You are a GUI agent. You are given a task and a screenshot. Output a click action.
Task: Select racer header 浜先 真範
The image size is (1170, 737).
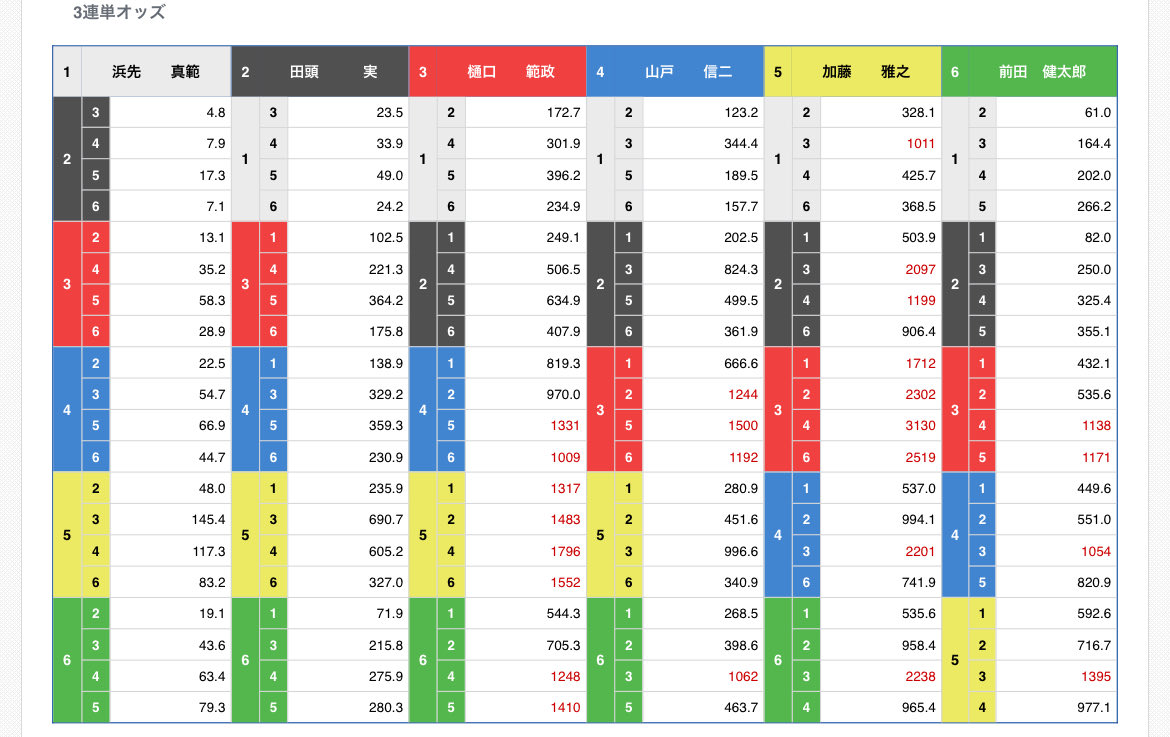156,72
